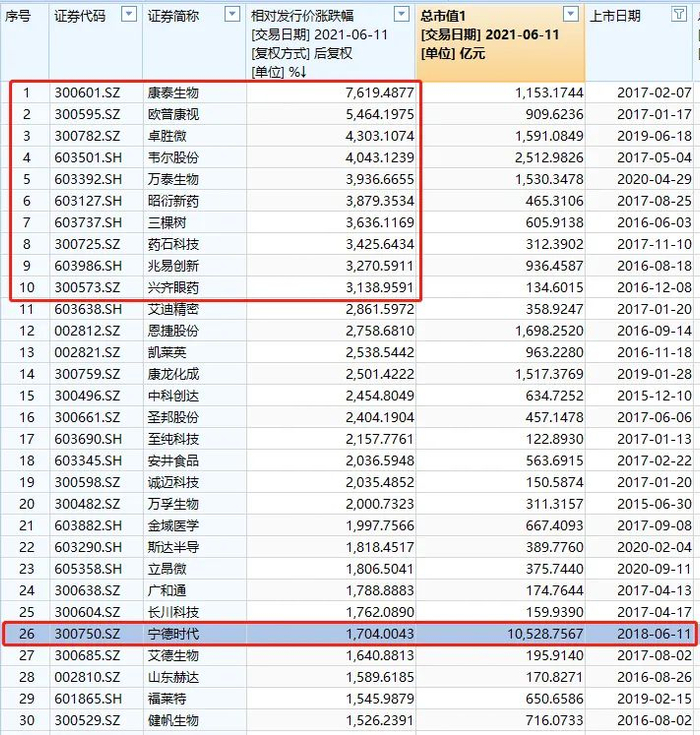Select stock code 300750.SZ
The width and height of the screenshot is (700, 735).
click(87, 634)
